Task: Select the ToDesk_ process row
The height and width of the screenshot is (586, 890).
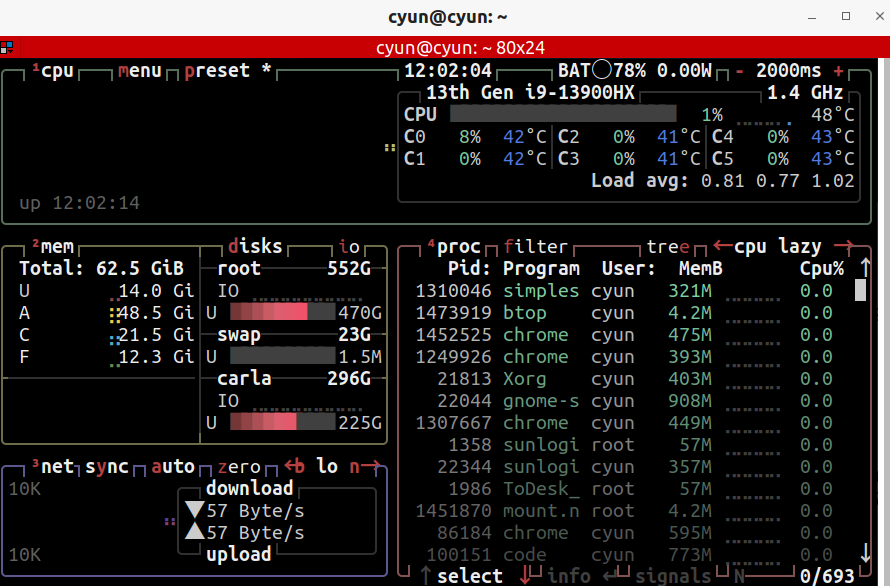Action: click(624, 489)
